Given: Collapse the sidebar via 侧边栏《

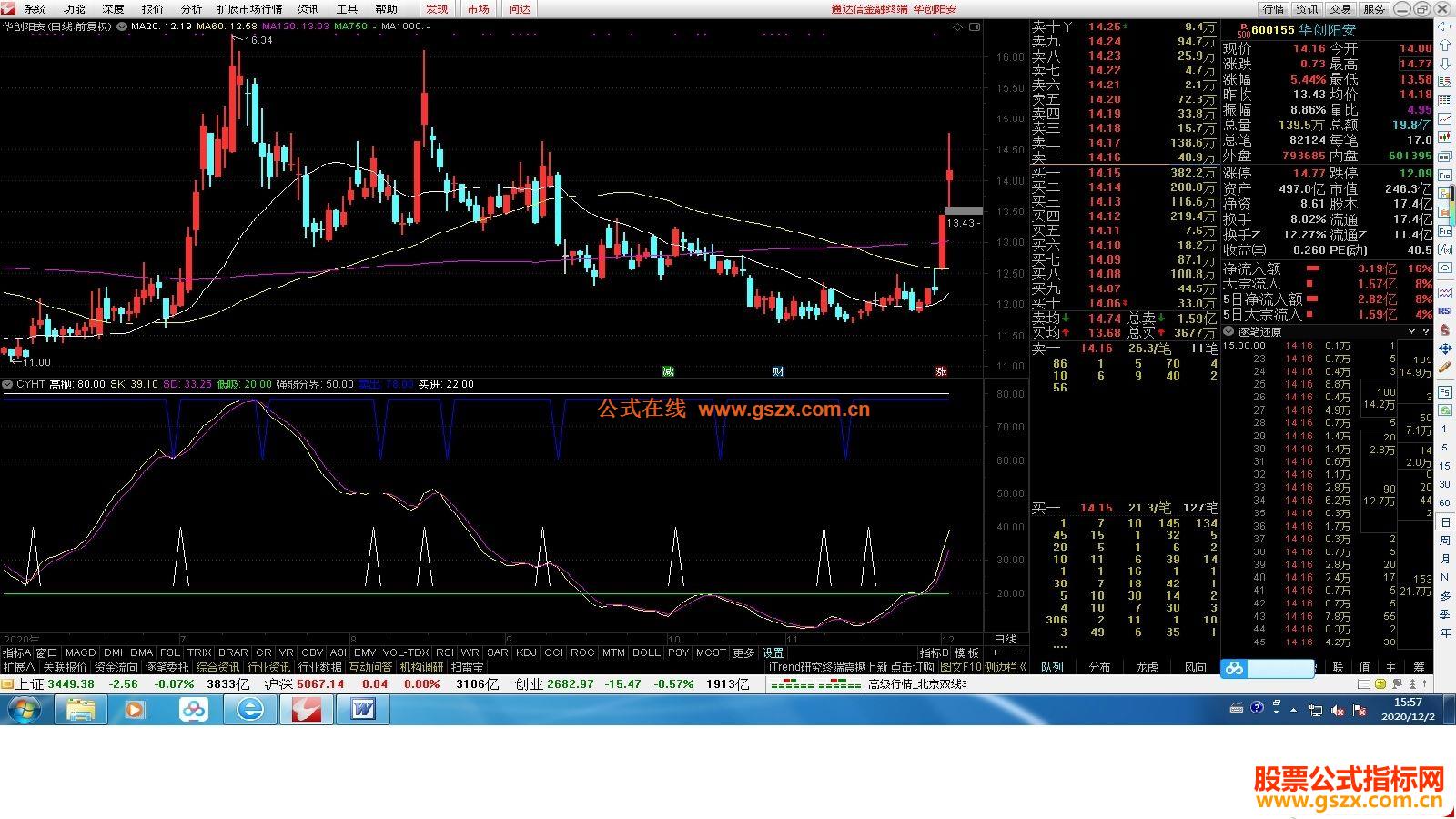Looking at the screenshot, I should coord(1006,667).
